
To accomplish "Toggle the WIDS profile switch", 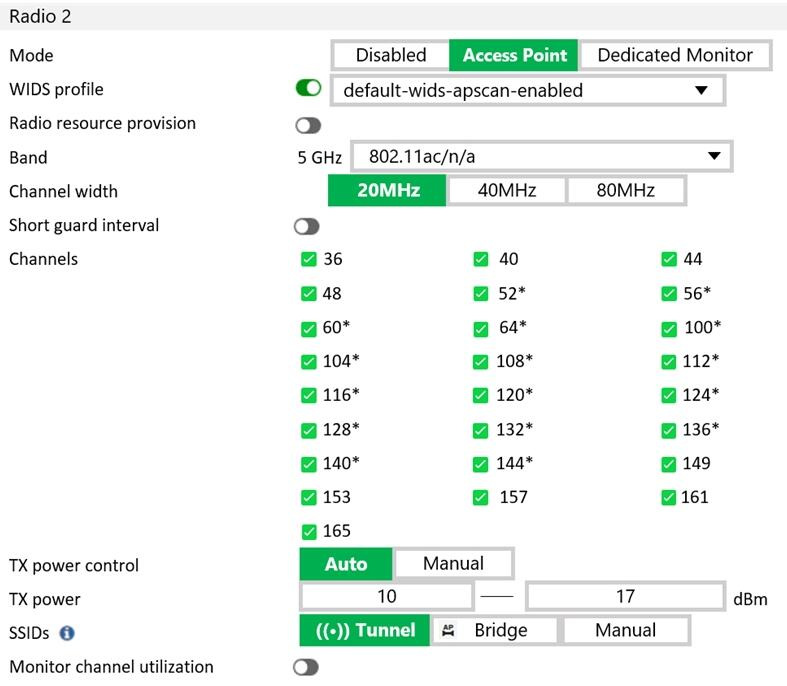I will click(x=308, y=89).
